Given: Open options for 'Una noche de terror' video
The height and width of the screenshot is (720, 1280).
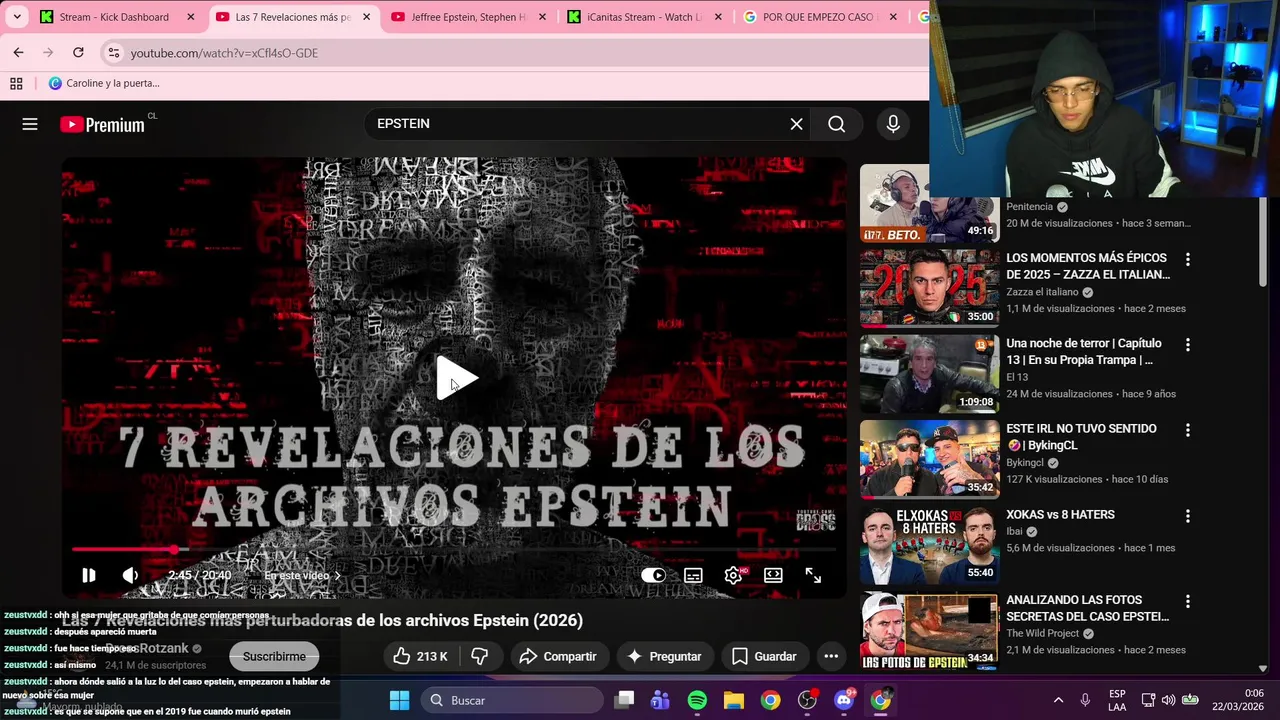Looking at the screenshot, I should [x=1187, y=345].
